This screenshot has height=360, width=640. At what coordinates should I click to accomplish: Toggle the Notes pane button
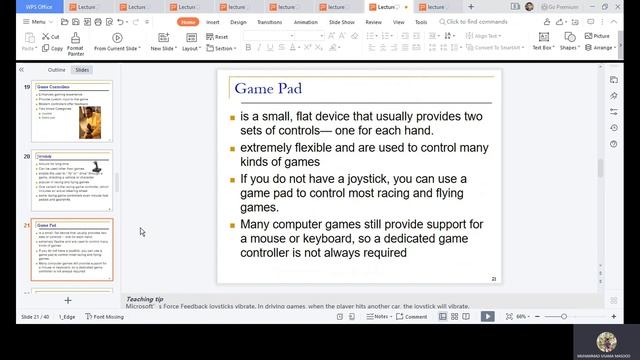(379, 316)
